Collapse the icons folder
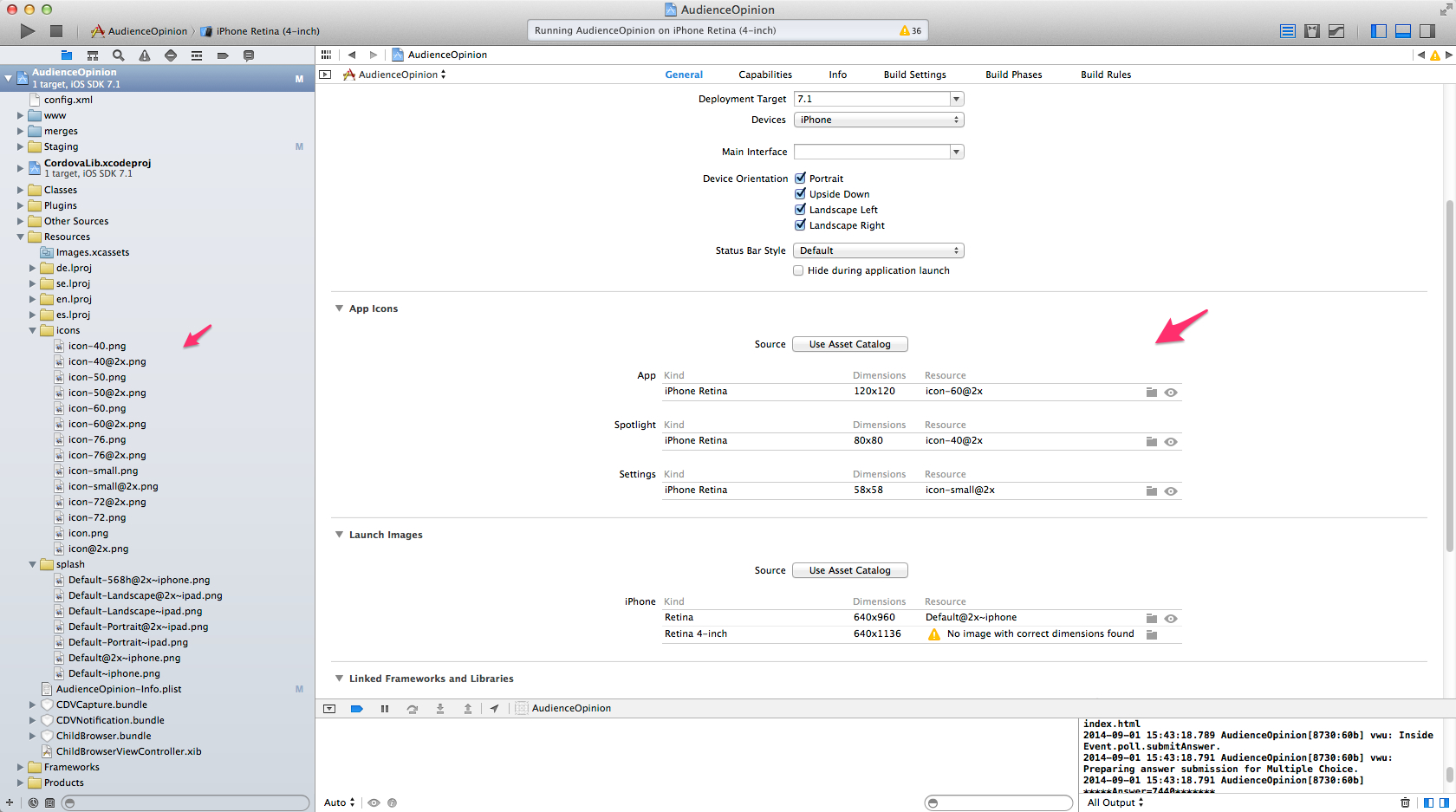This screenshot has width=1456, height=812. (33, 330)
